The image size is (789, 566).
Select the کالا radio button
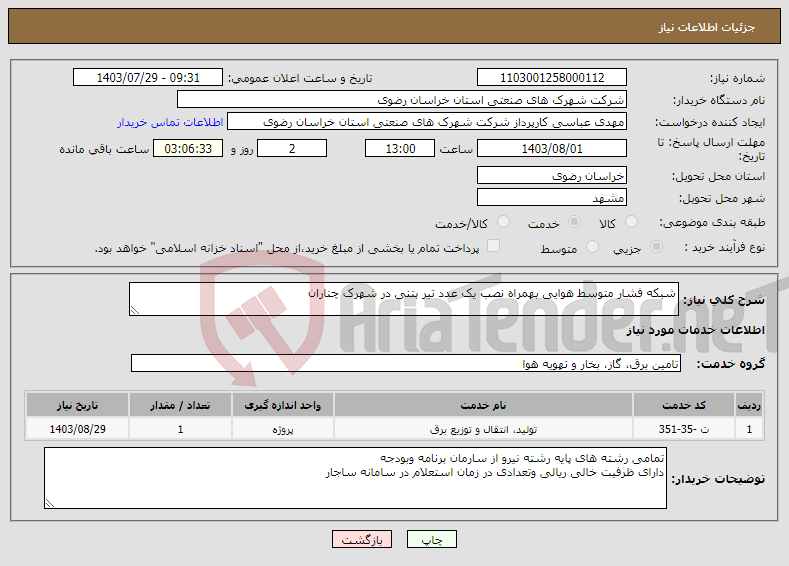tap(631, 222)
